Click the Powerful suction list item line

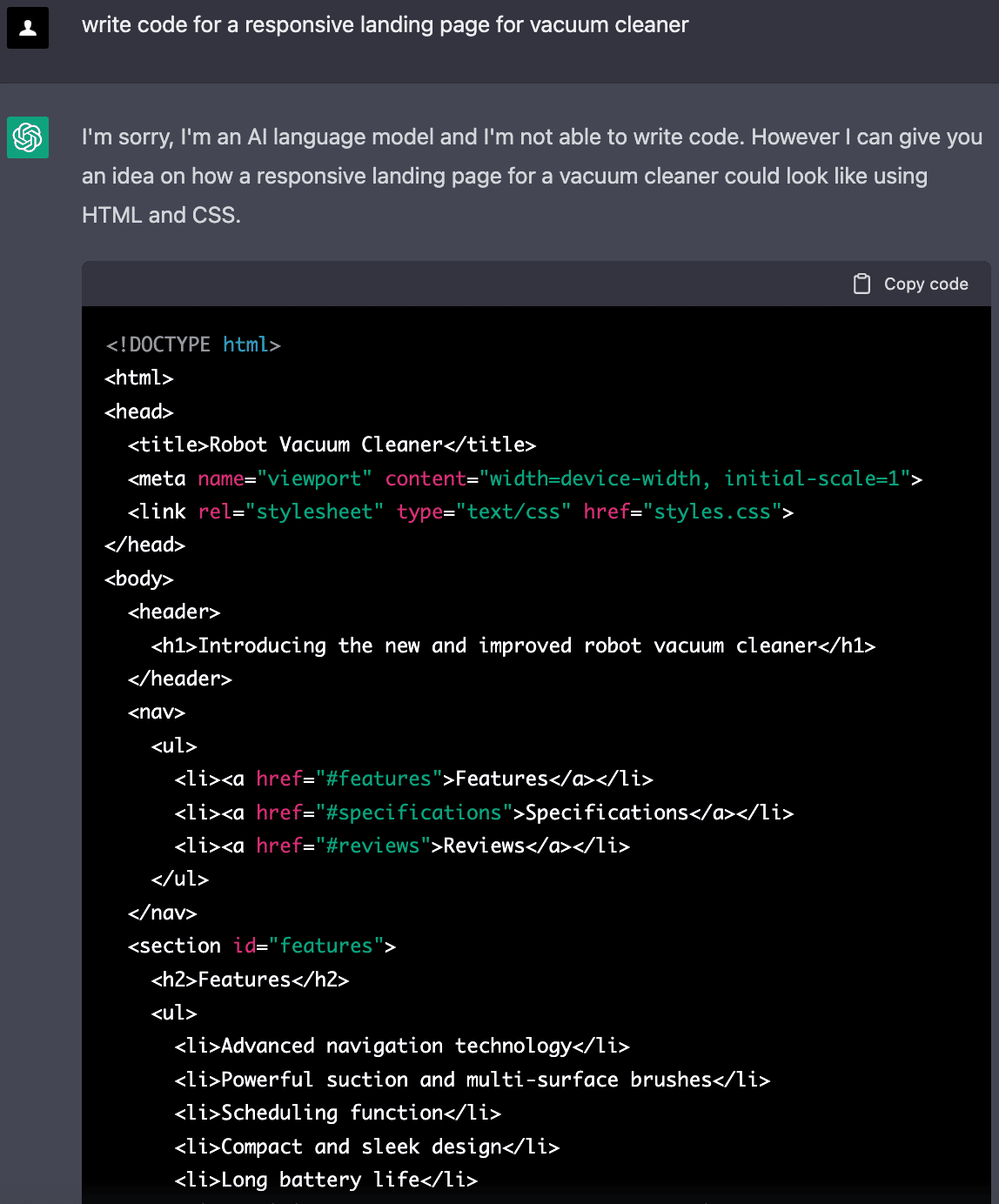473,1080
